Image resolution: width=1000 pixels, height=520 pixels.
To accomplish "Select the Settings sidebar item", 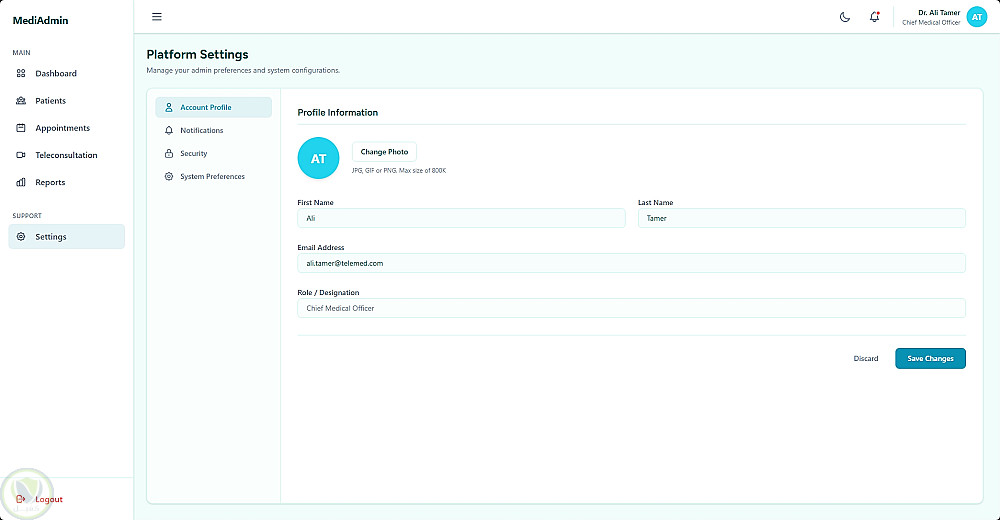I will coord(66,237).
